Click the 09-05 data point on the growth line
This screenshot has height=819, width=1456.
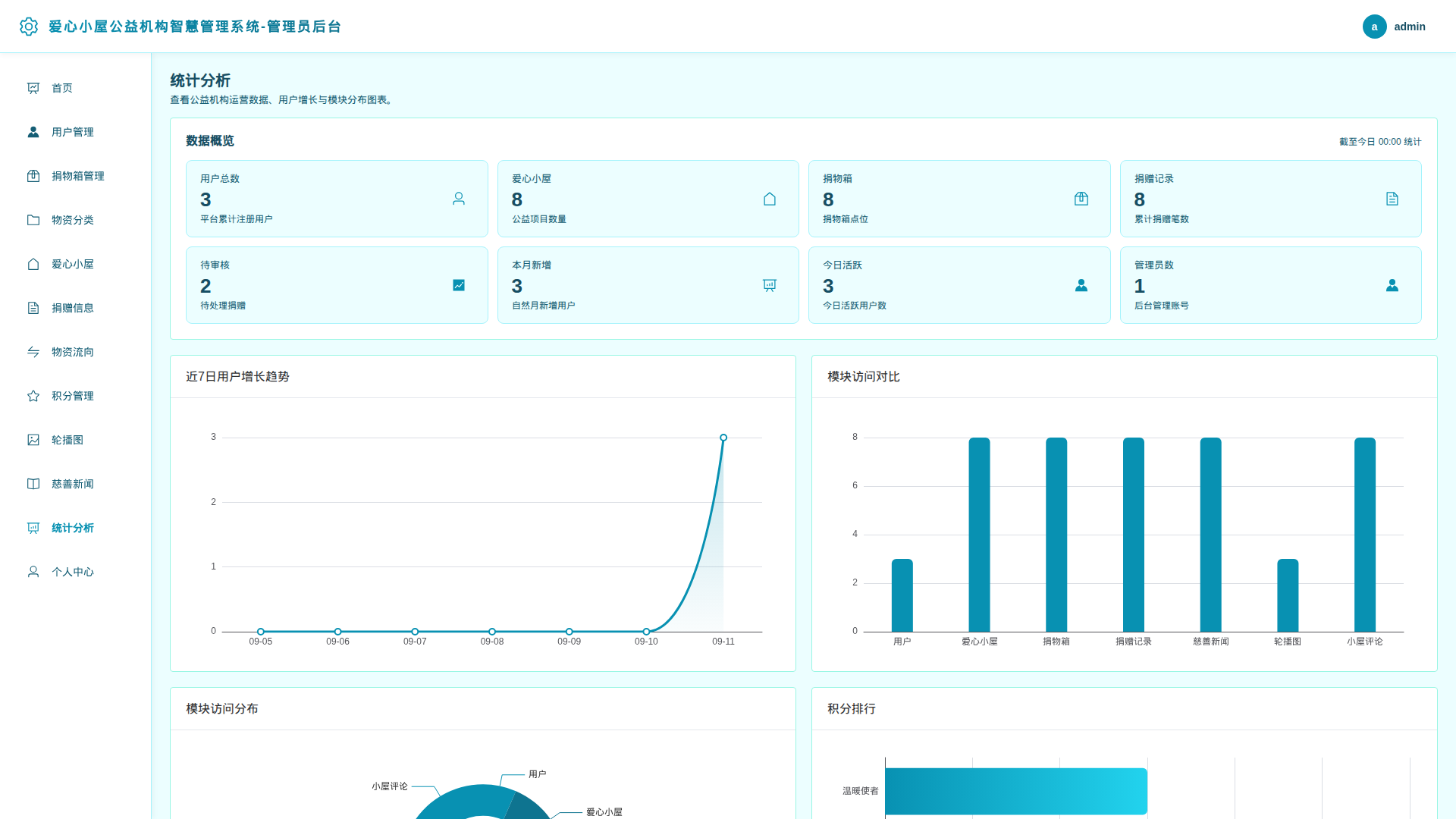point(261,632)
